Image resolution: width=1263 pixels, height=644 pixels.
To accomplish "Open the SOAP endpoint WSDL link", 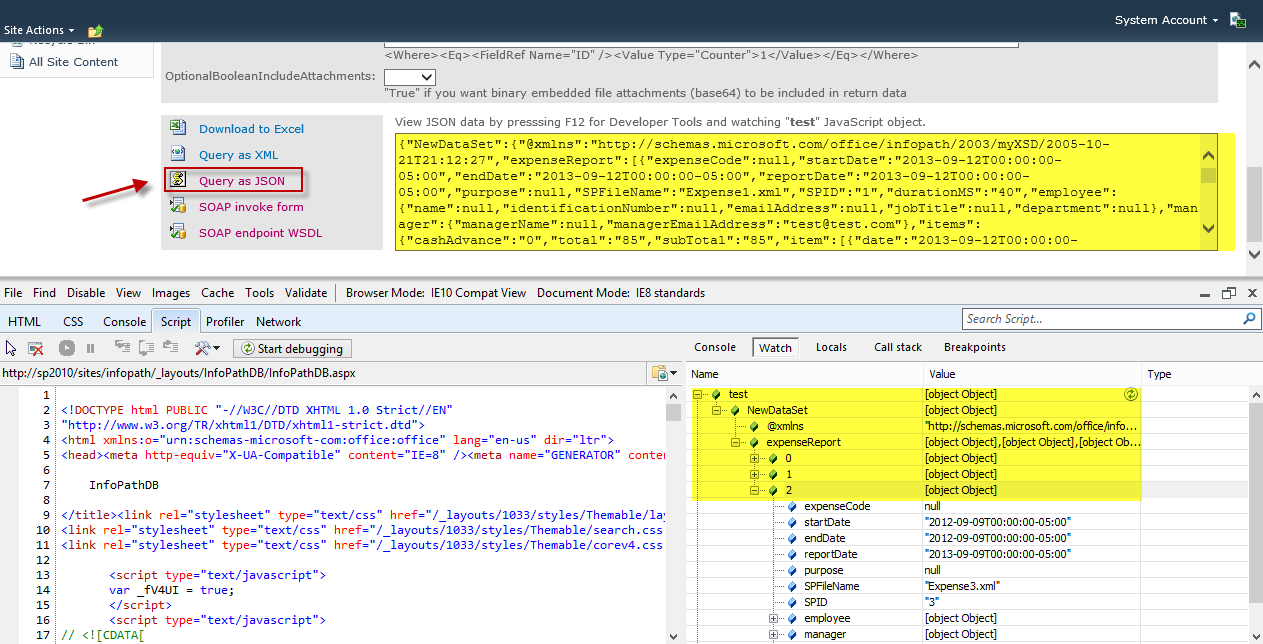I will 260,233.
